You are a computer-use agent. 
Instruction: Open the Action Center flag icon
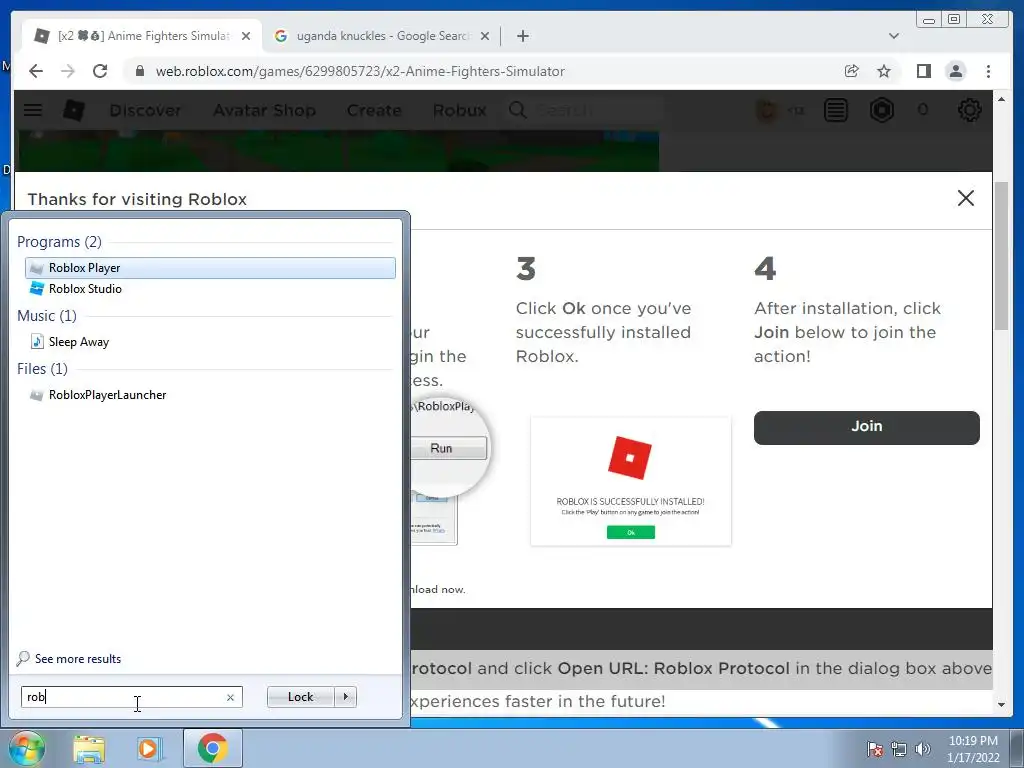tap(875, 749)
